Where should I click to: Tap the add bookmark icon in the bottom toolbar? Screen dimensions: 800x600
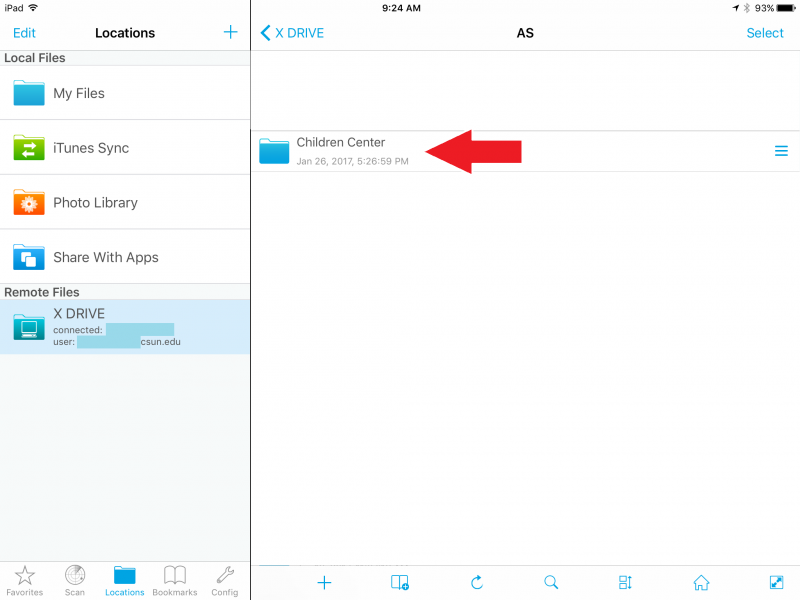(400, 582)
